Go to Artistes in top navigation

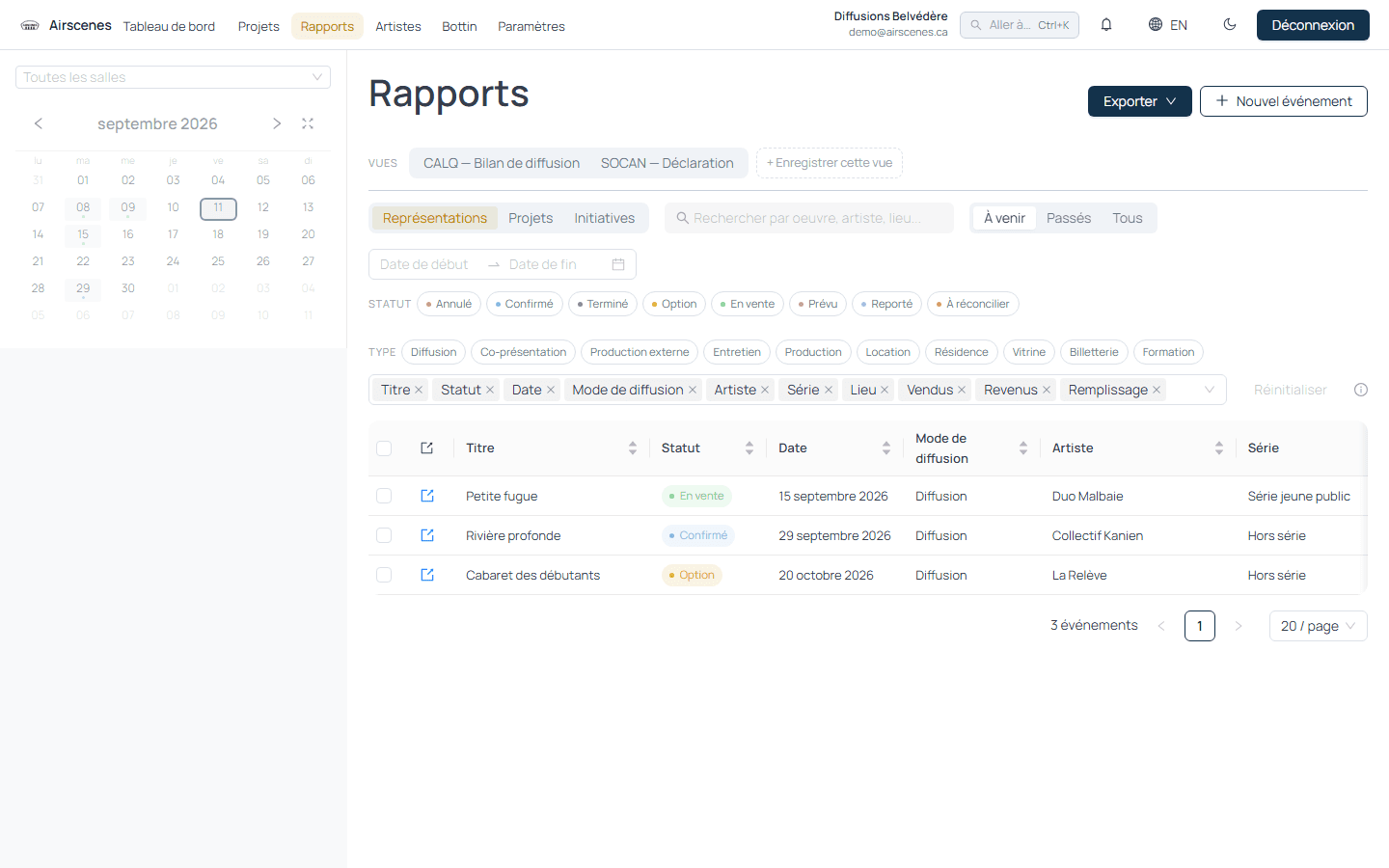[x=398, y=26]
